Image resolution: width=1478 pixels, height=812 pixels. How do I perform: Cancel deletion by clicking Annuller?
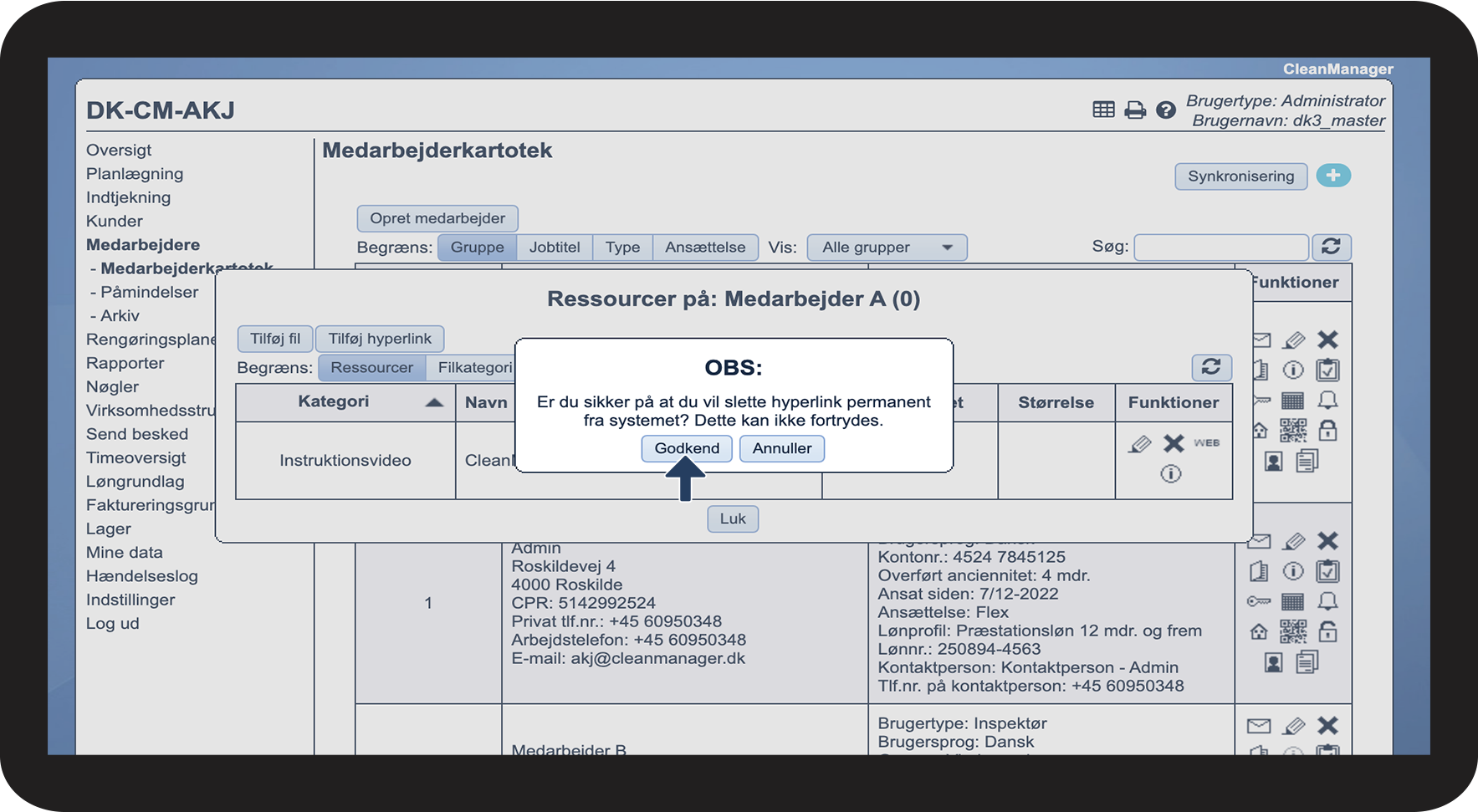781,448
